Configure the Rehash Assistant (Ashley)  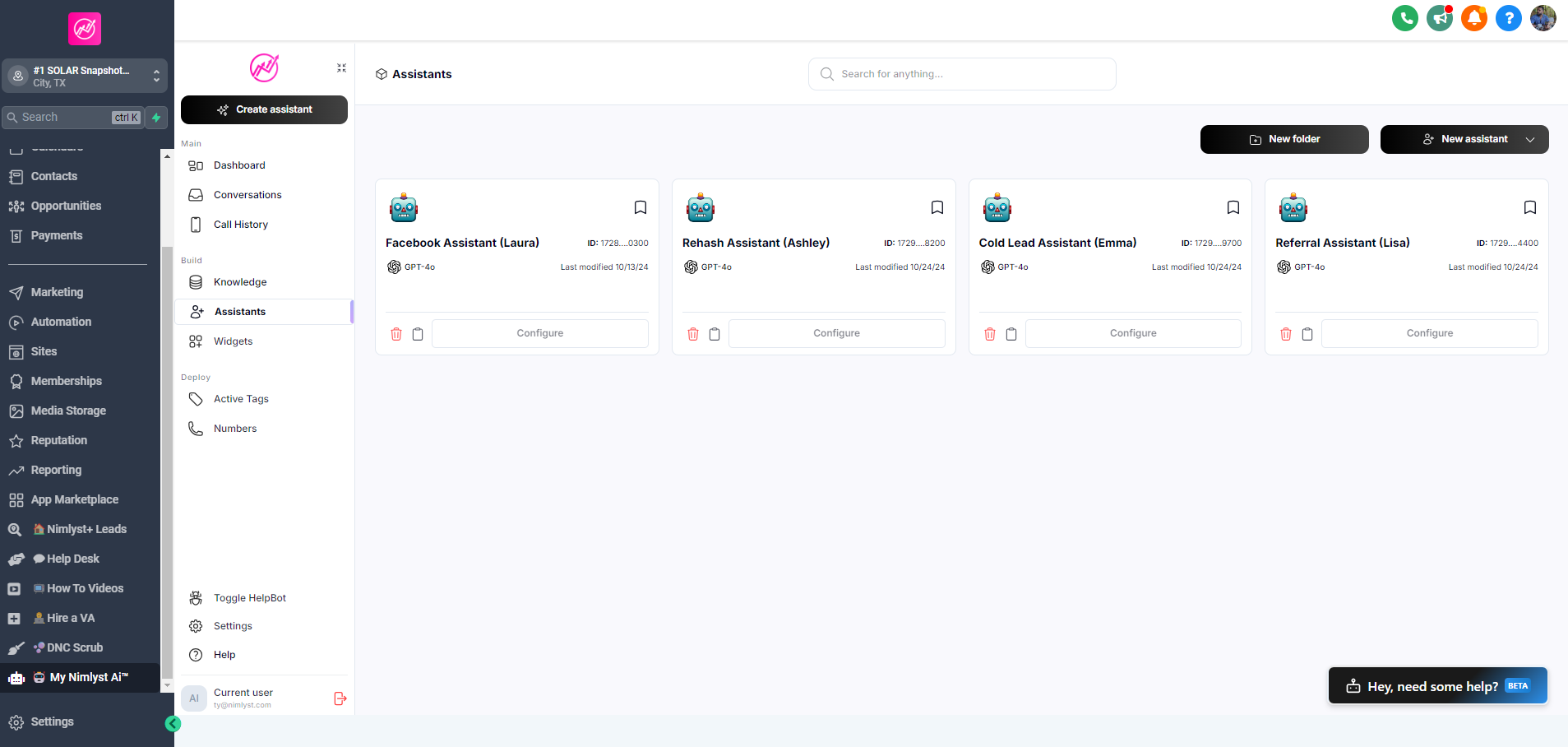pos(836,333)
